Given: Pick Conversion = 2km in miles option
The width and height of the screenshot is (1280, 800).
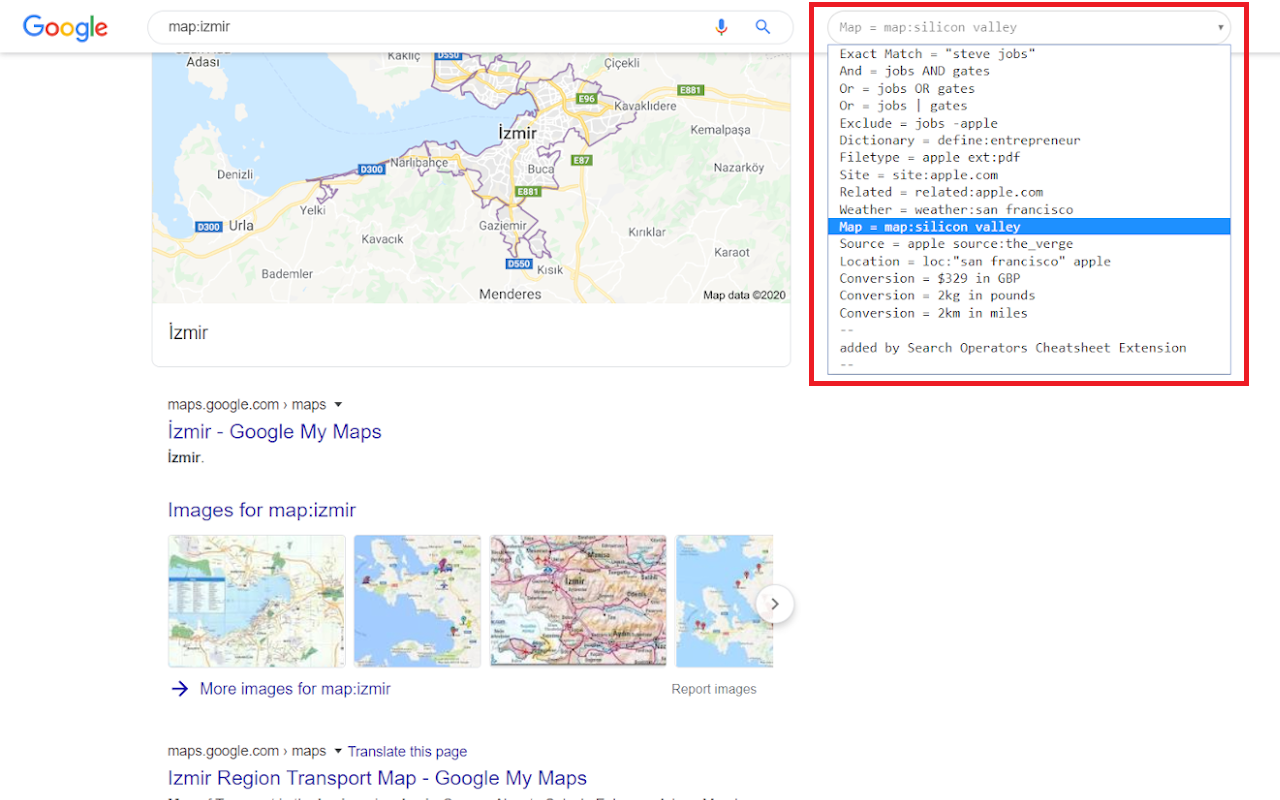Looking at the screenshot, I should [1029, 313].
